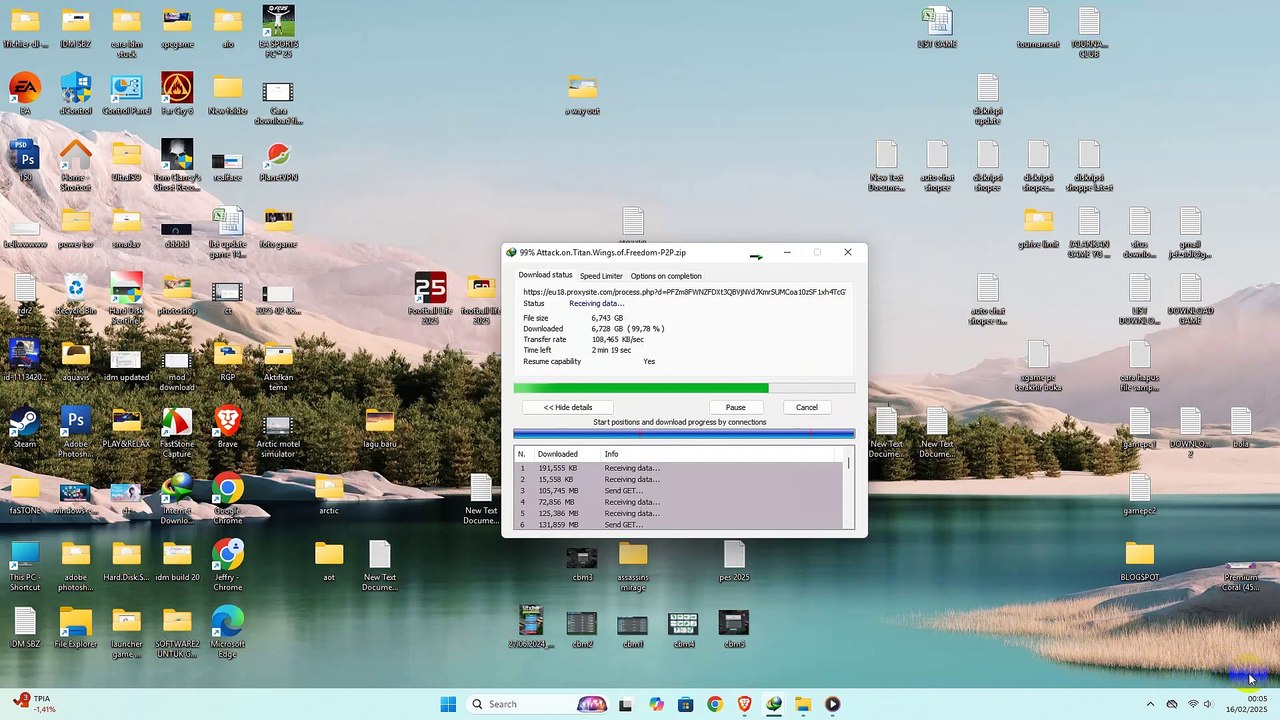Viewport: 1280px width, 720px height.
Task: Open Microsoft Store from the taskbar
Action: point(685,704)
